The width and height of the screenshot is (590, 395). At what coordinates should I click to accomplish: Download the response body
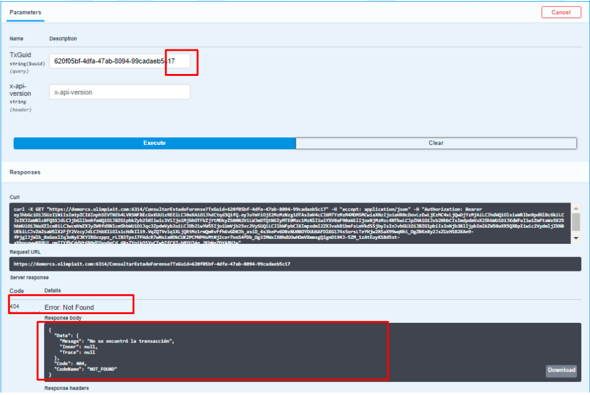[x=561, y=370]
